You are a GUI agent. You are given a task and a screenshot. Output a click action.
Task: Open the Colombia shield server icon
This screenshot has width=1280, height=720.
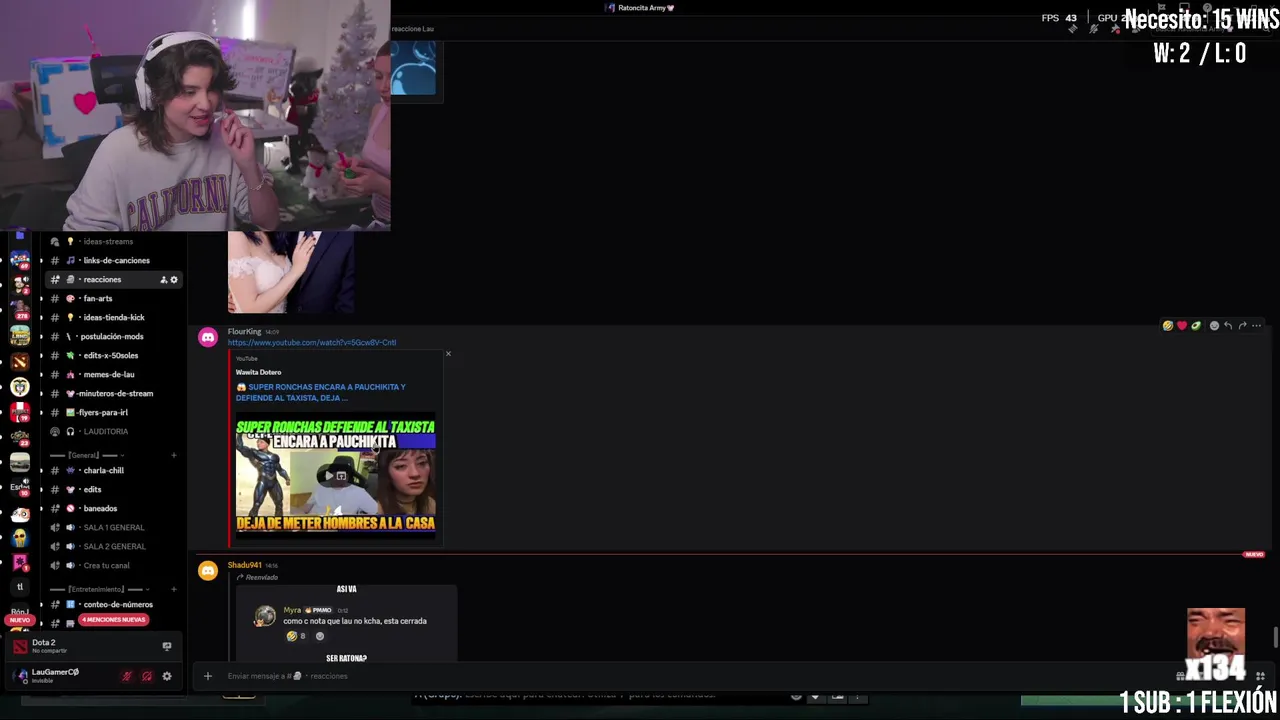20,387
